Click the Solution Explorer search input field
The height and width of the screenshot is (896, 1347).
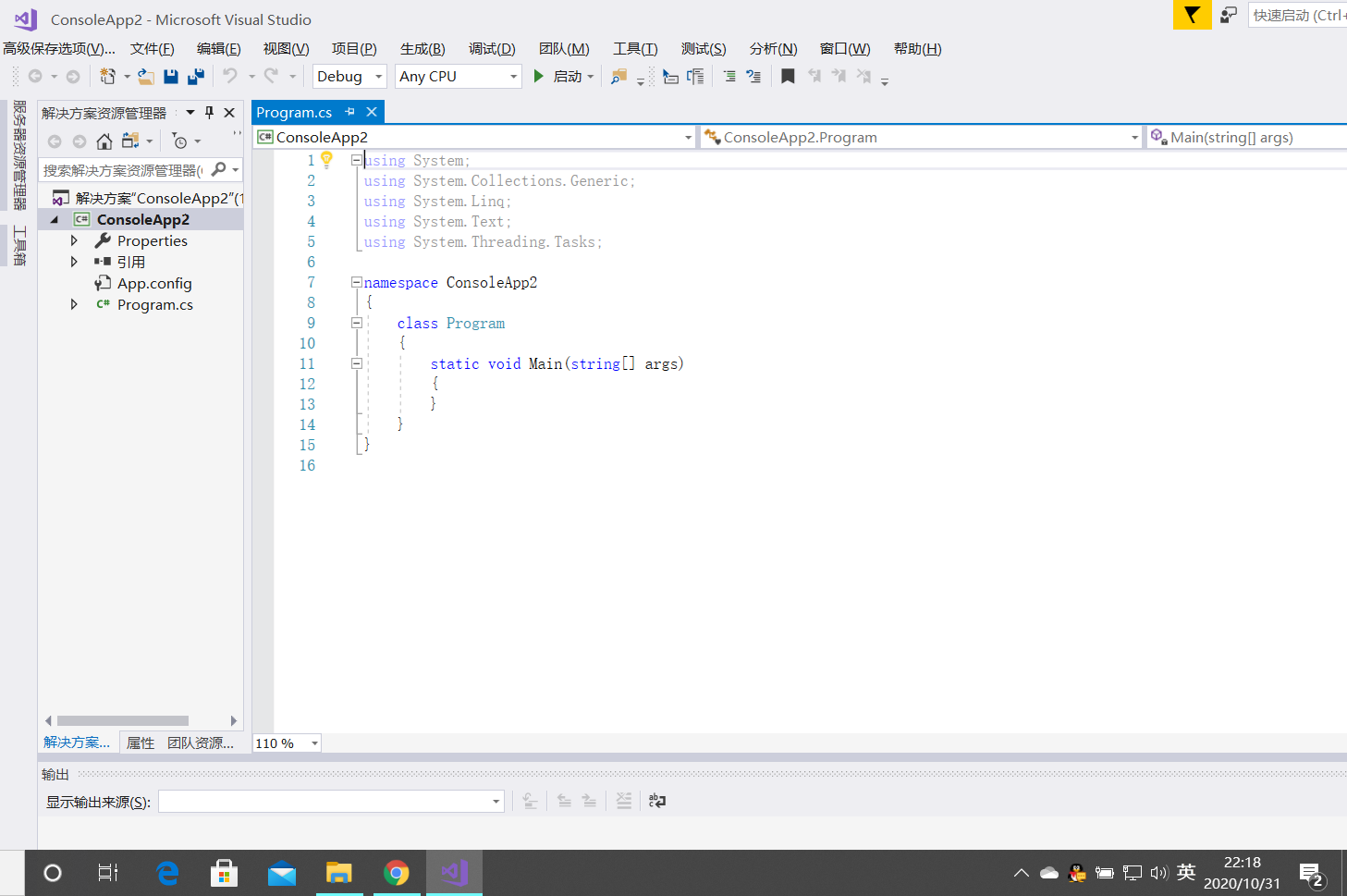coord(123,170)
